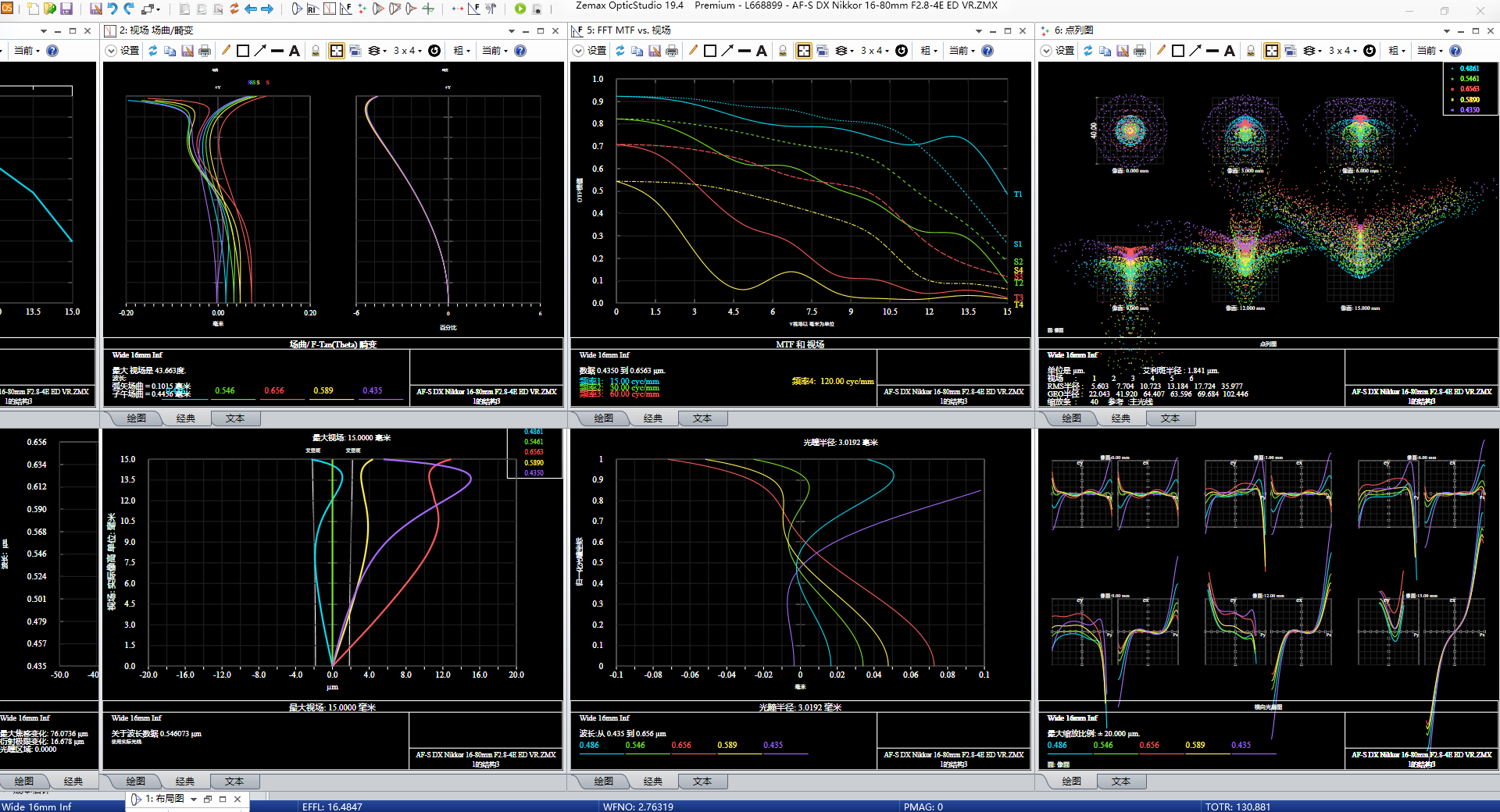Go to next configuration with blue right arrow
This screenshot has height=812, width=1500.
(267, 9)
